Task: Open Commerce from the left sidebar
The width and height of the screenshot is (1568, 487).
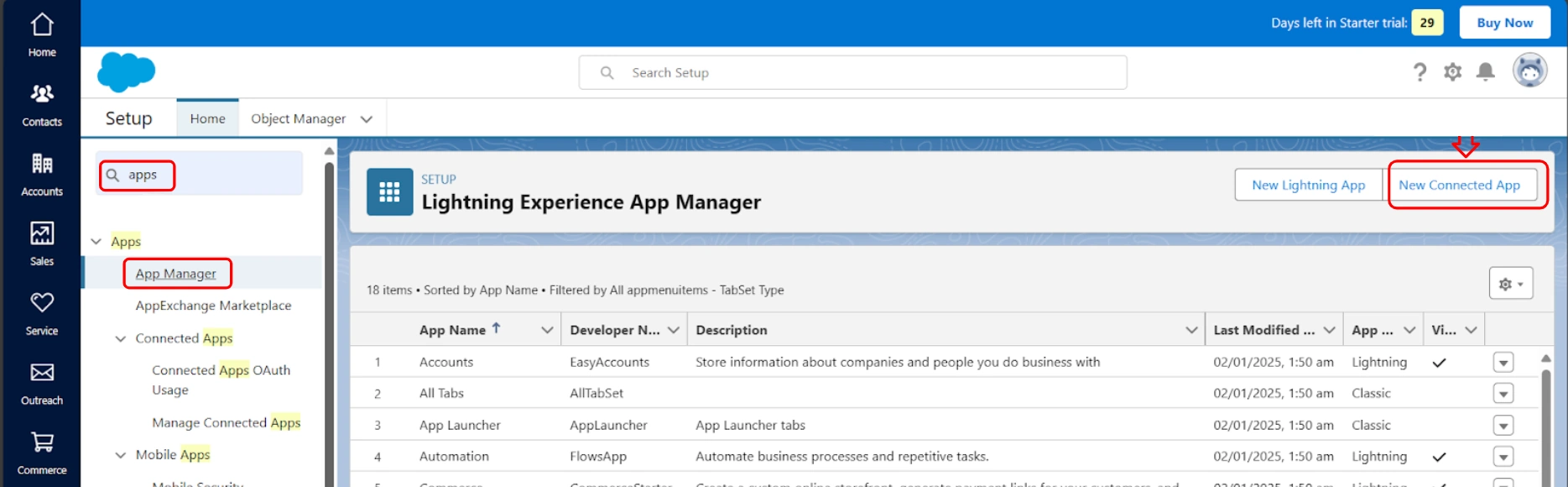Action: [x=42, y=453]
